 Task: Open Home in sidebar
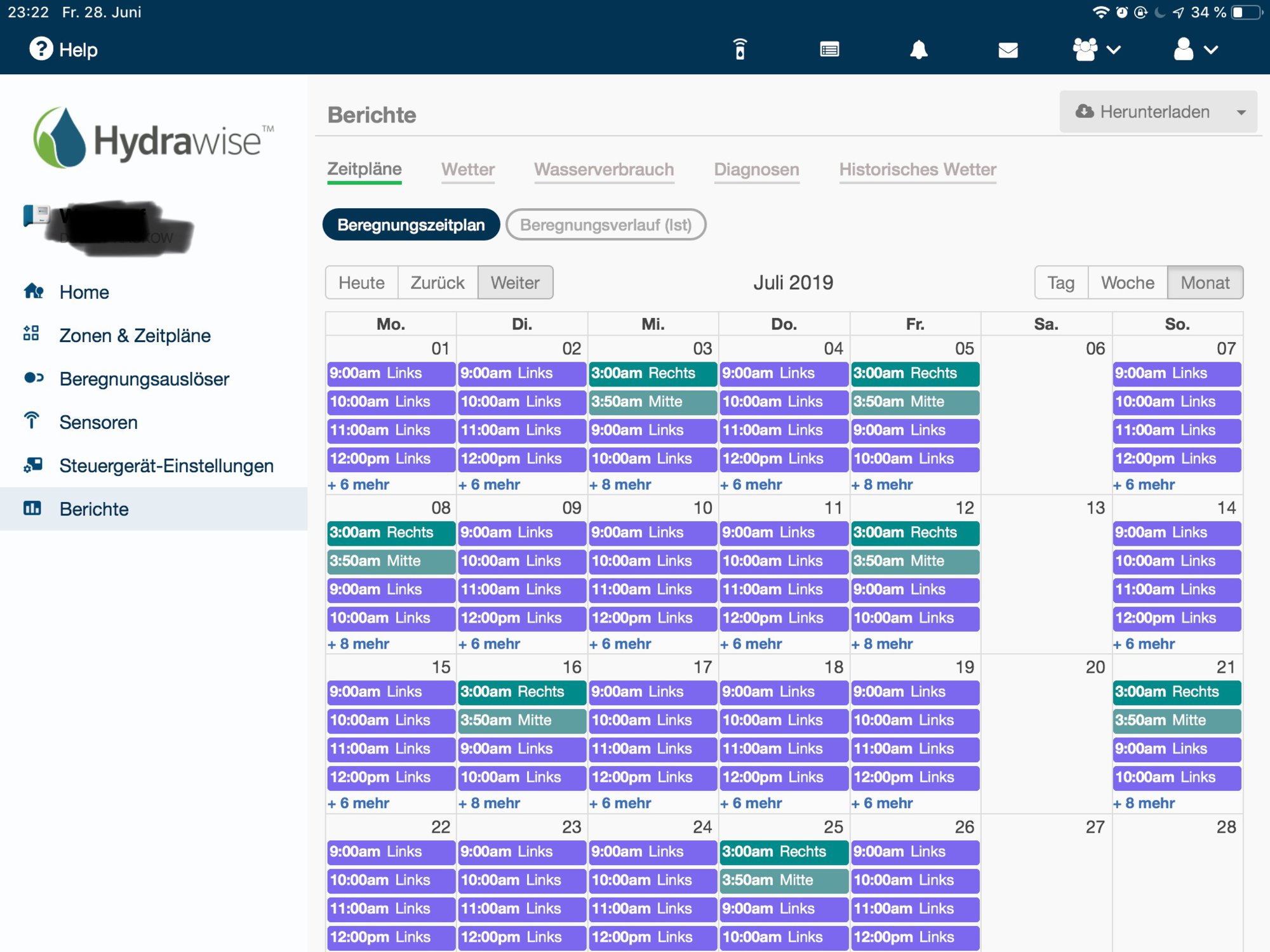click(x=84, y=292)
